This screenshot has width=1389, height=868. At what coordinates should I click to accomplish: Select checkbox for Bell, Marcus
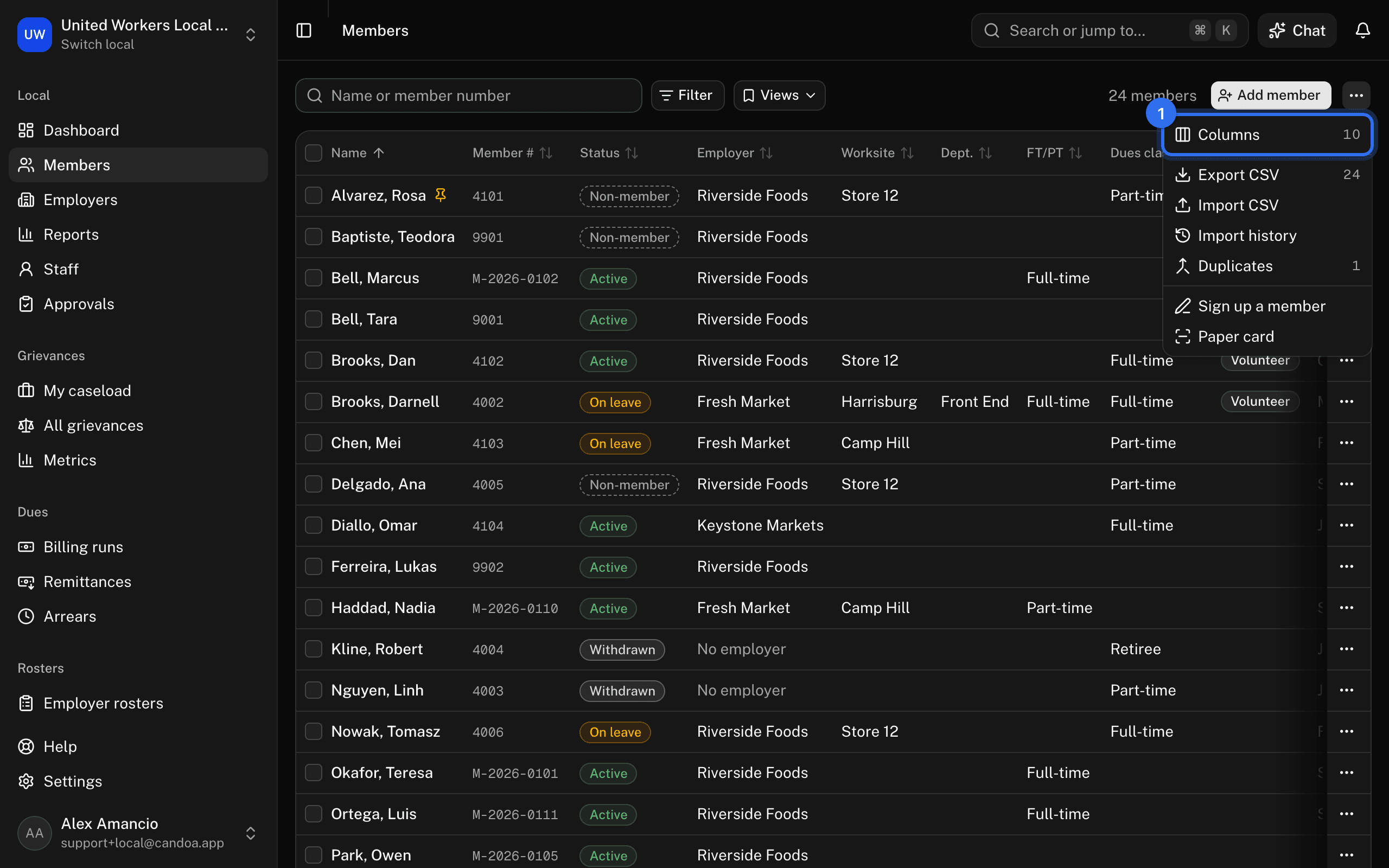coord(314,278)
